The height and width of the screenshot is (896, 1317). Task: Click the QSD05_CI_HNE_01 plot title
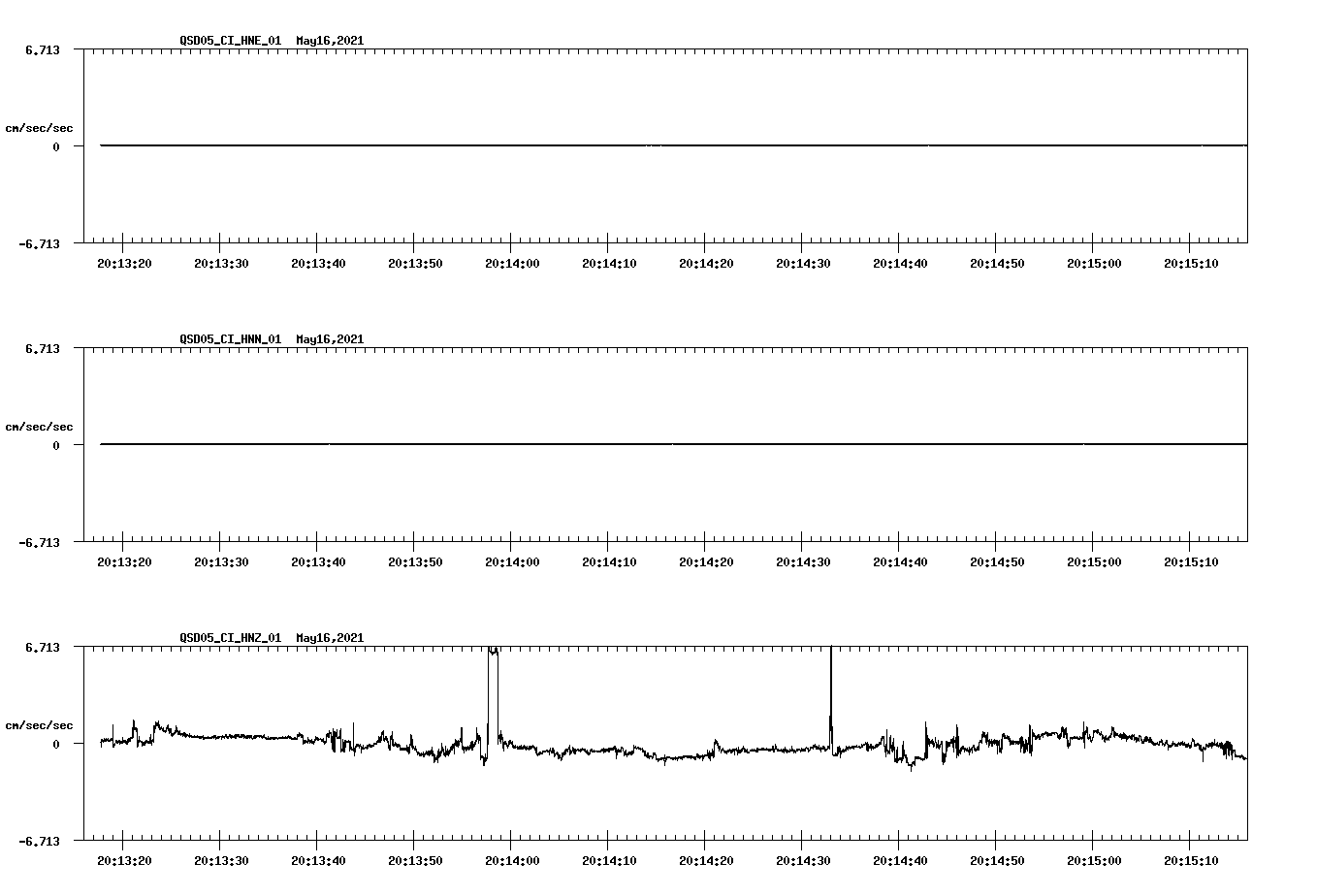coord(272,41)
